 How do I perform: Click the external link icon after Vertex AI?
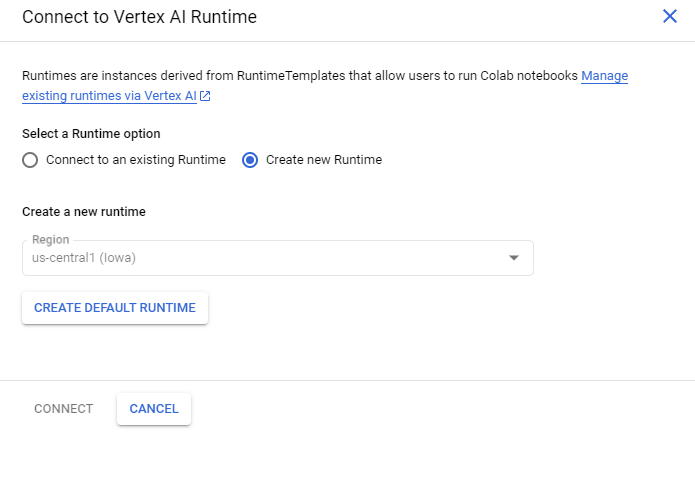point(205,97)
